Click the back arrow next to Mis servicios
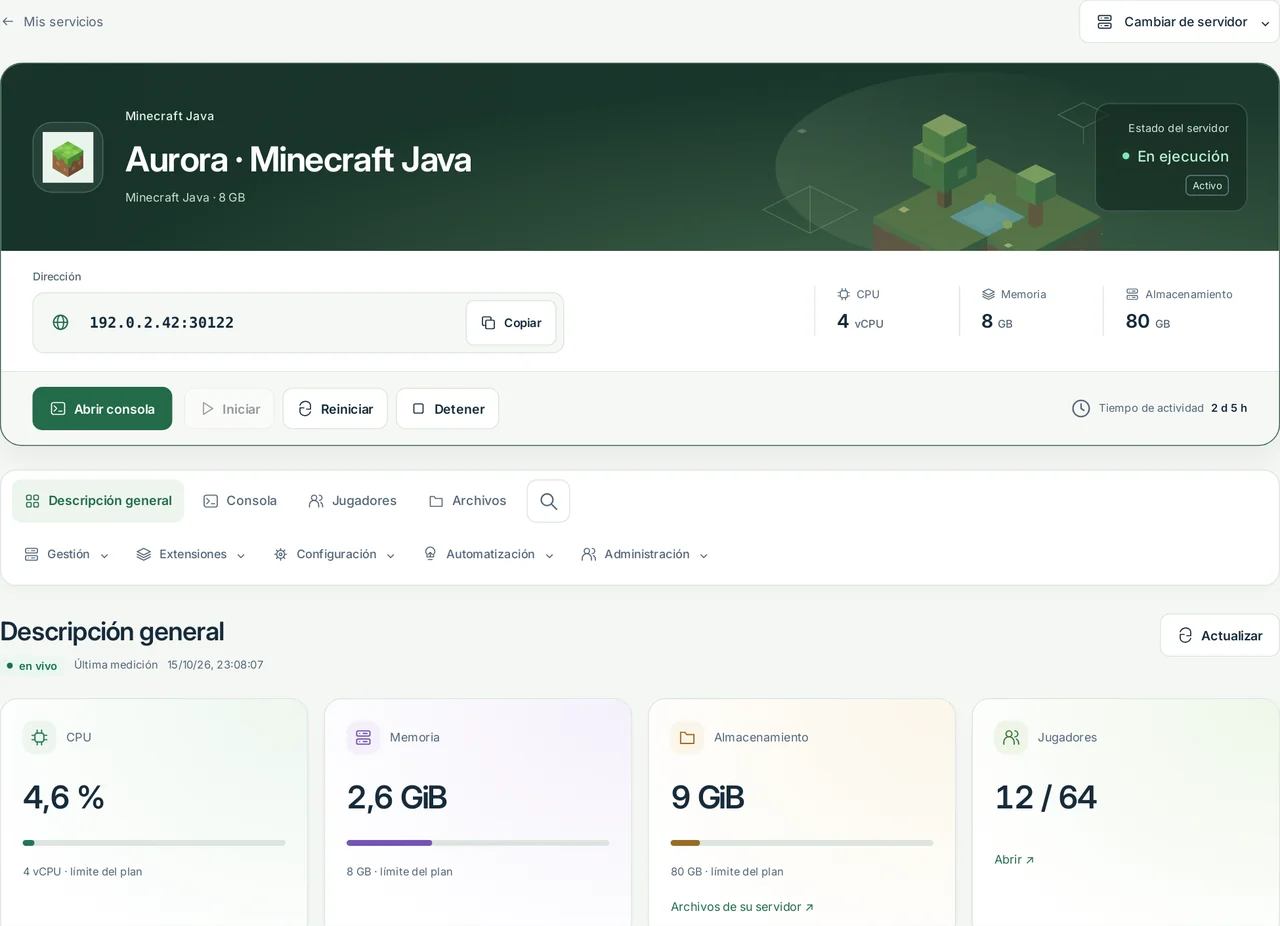This screenshot has height=926, width=1280. [8, 21]
